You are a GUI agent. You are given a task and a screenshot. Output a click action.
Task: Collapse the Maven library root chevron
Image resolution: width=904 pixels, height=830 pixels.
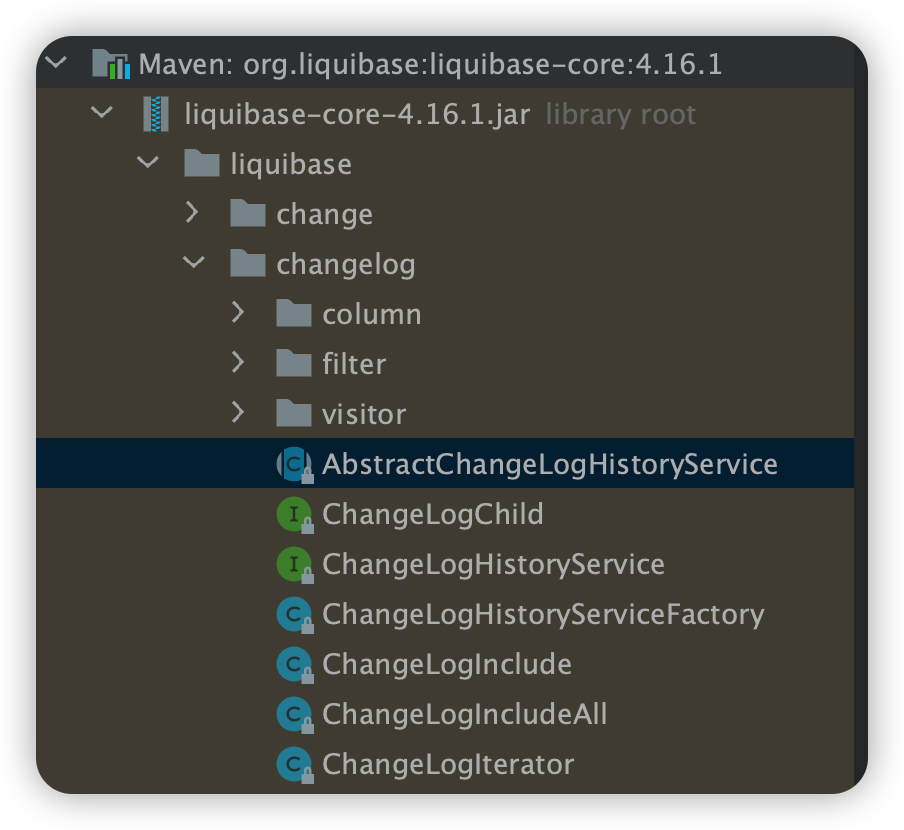pos(55,61)
